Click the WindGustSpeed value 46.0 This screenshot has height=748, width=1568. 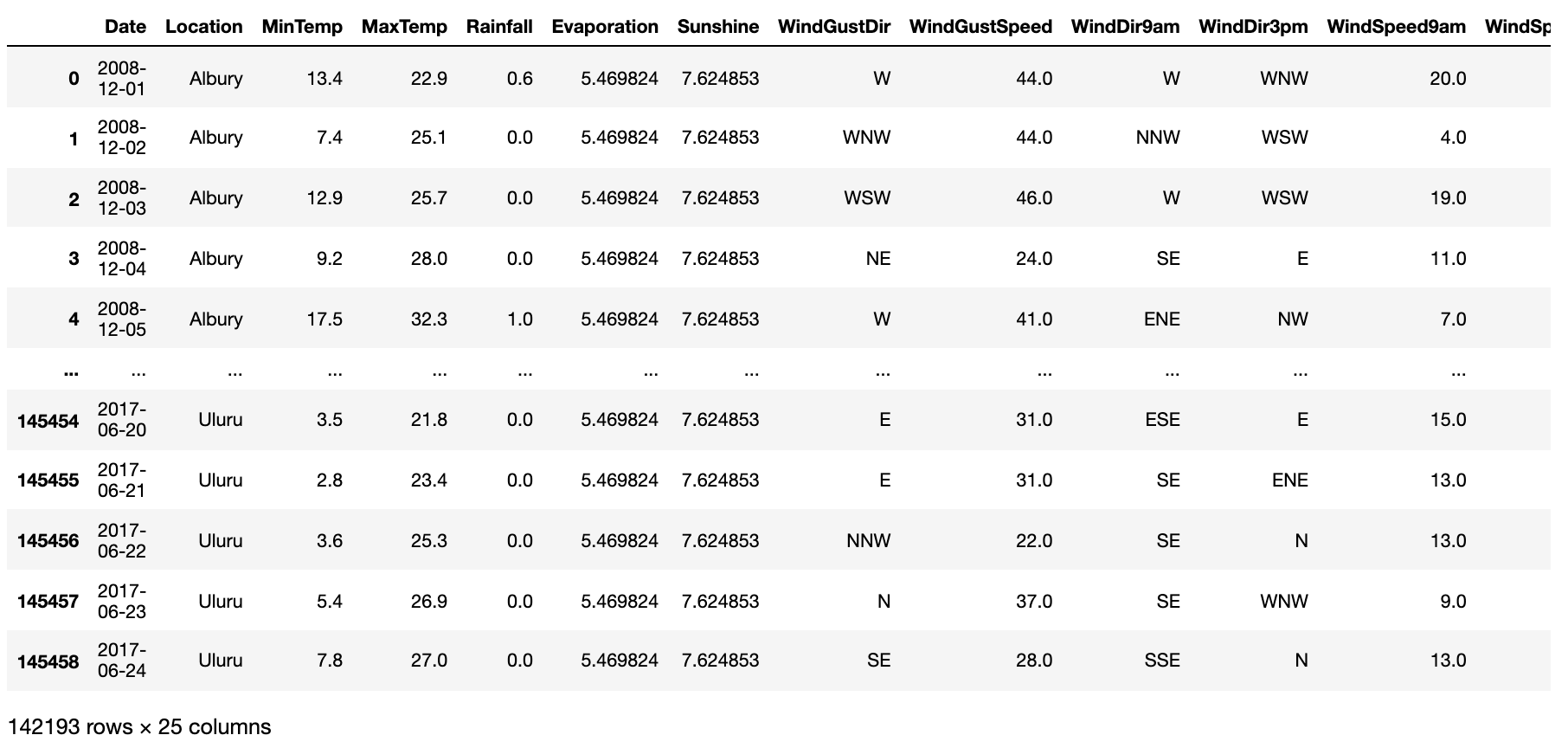[x=1033, y=198]
